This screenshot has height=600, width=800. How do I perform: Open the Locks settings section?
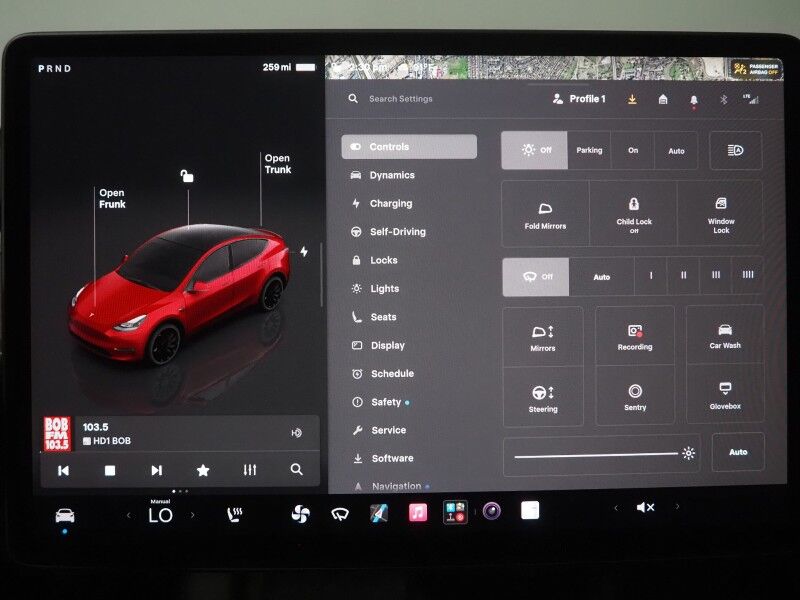point(374,260)
